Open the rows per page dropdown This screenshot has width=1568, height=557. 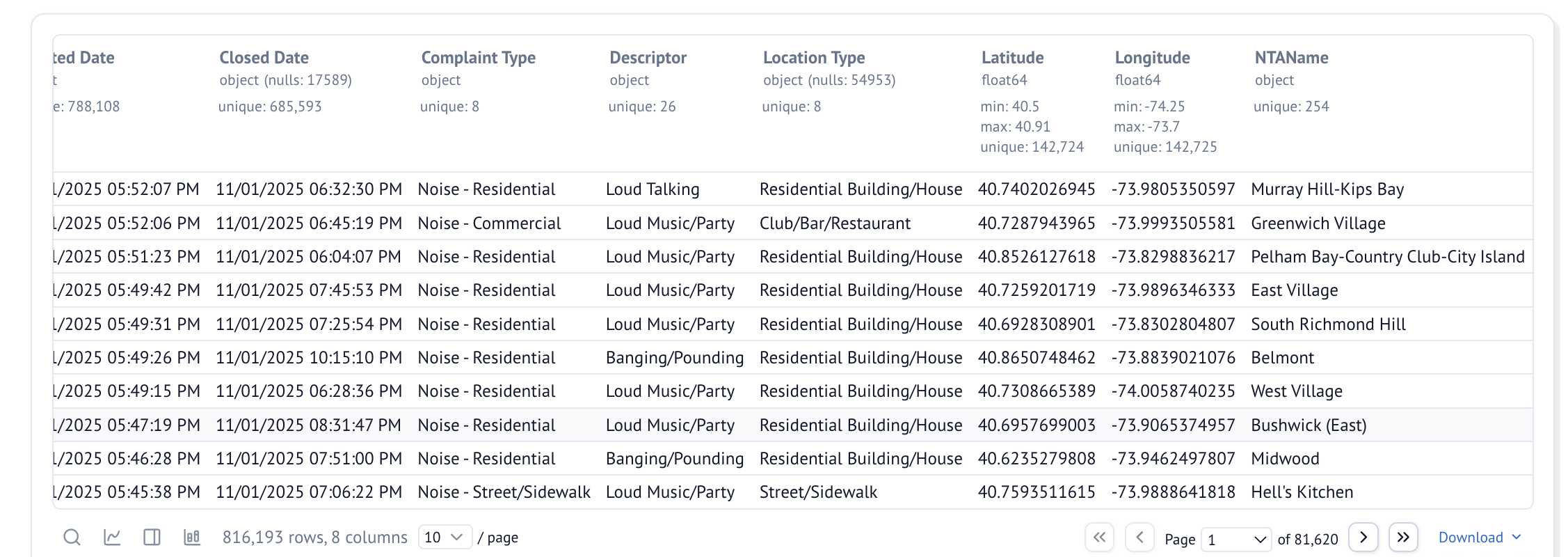pyautogui.click(x=445, y=537)
